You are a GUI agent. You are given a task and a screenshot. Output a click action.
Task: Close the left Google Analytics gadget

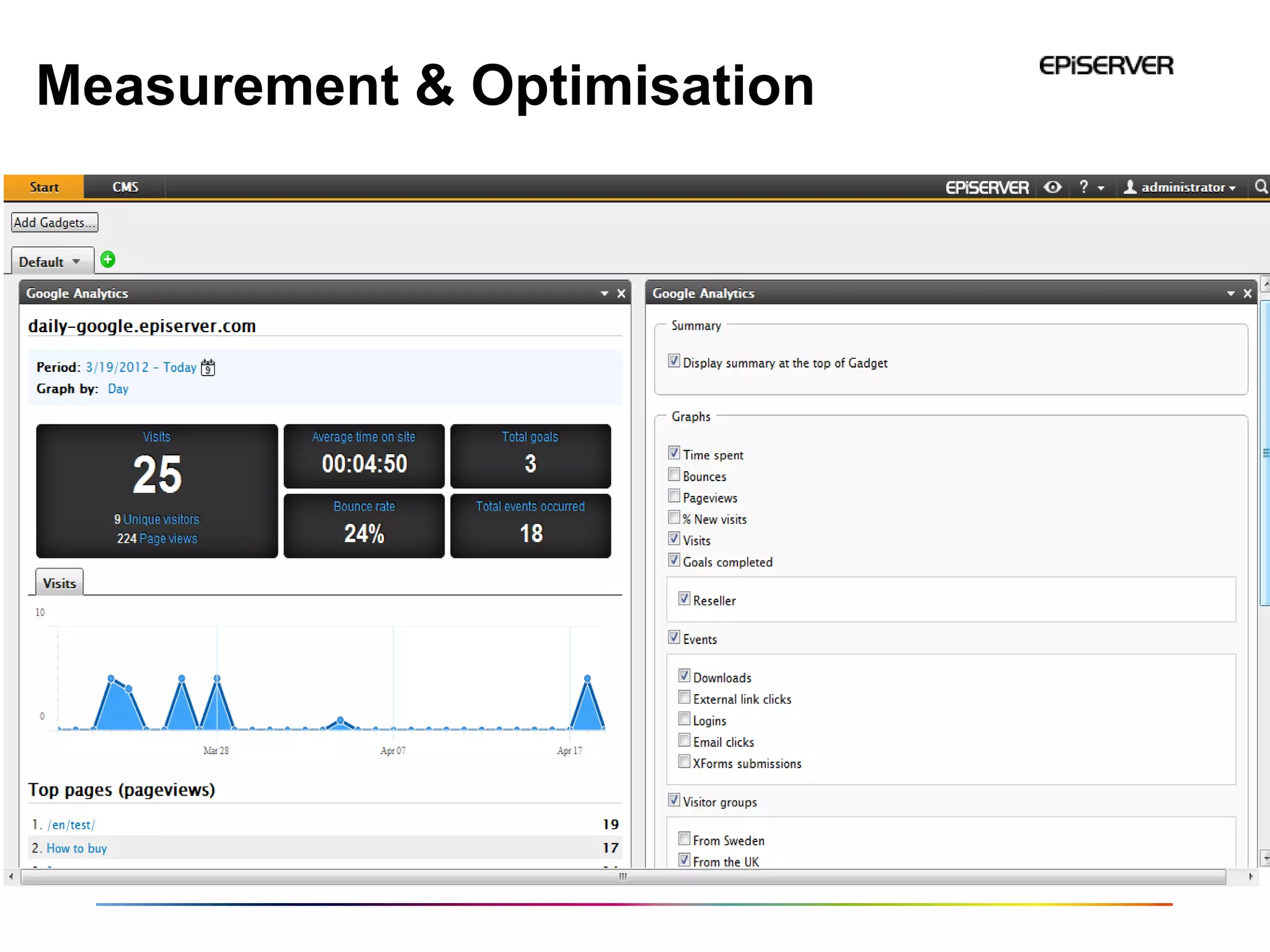621,294
